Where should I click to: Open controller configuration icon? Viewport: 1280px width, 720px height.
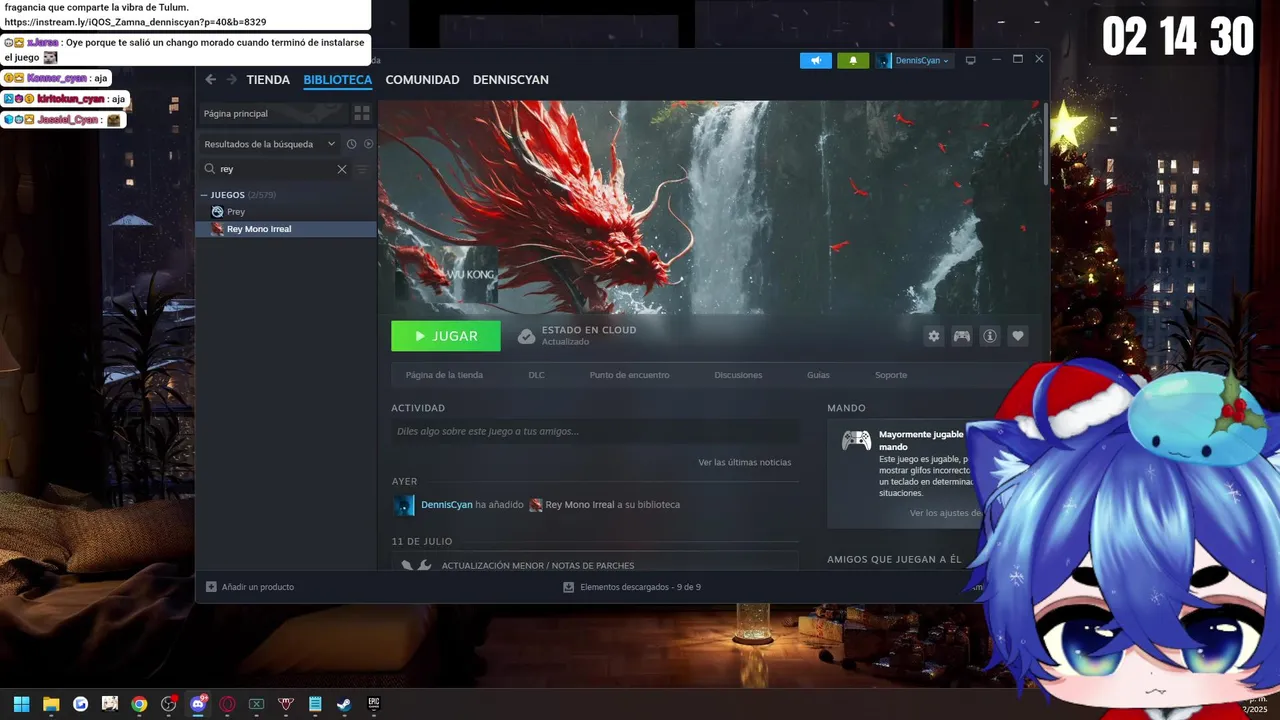[x=962, y=336]
